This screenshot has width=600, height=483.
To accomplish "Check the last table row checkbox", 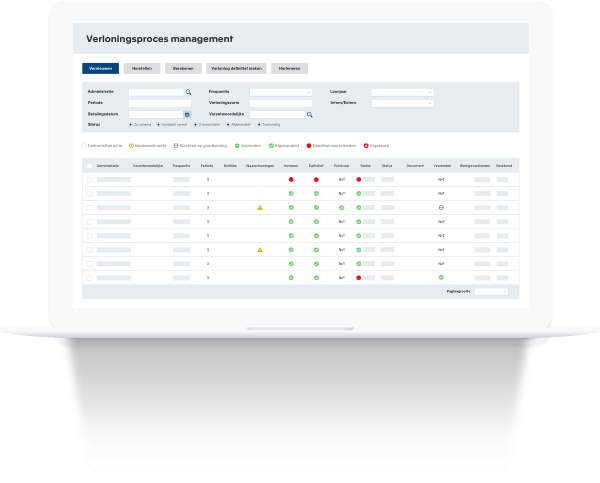I will point(89,277).
